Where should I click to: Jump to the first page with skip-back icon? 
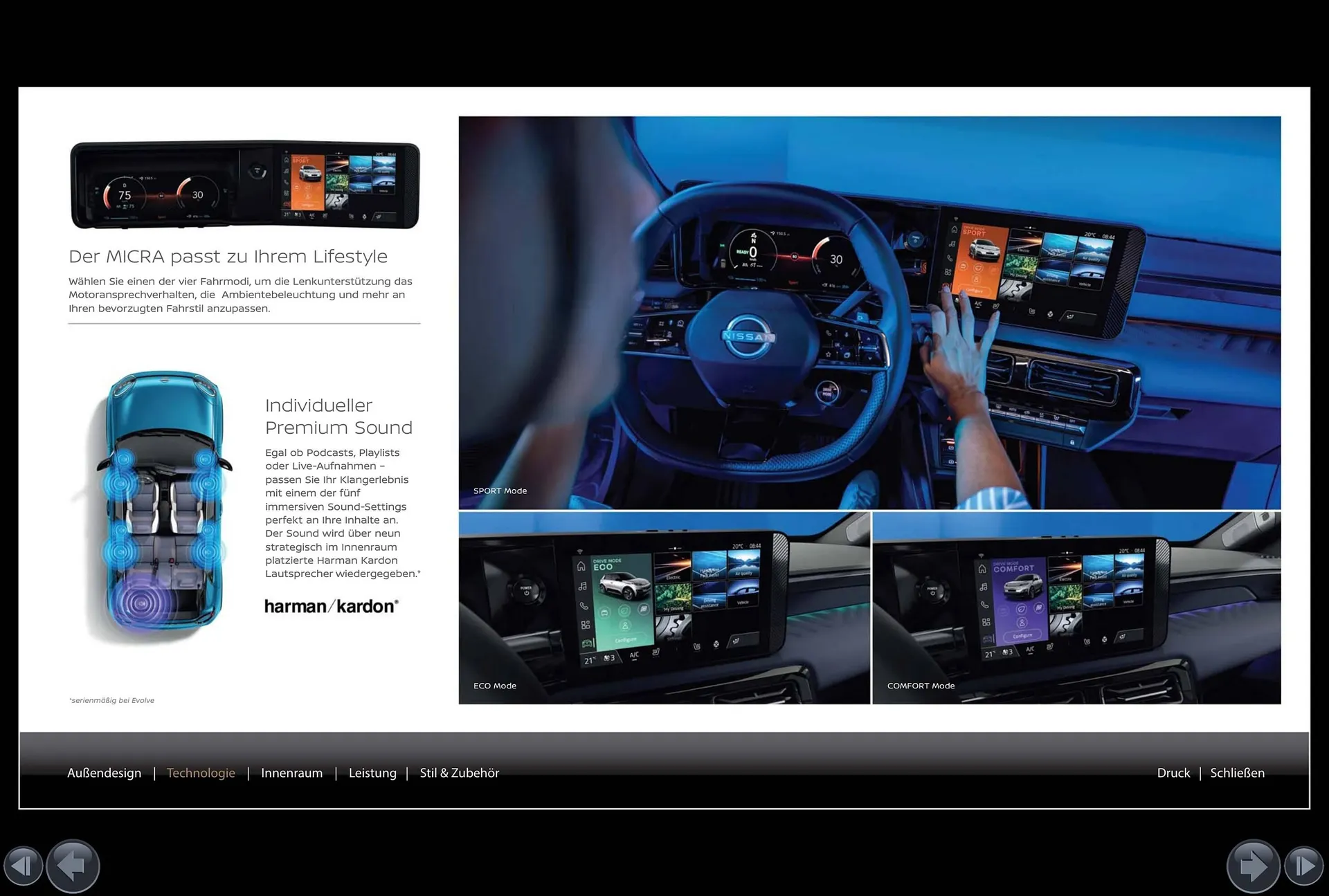[x=23, y=866]
